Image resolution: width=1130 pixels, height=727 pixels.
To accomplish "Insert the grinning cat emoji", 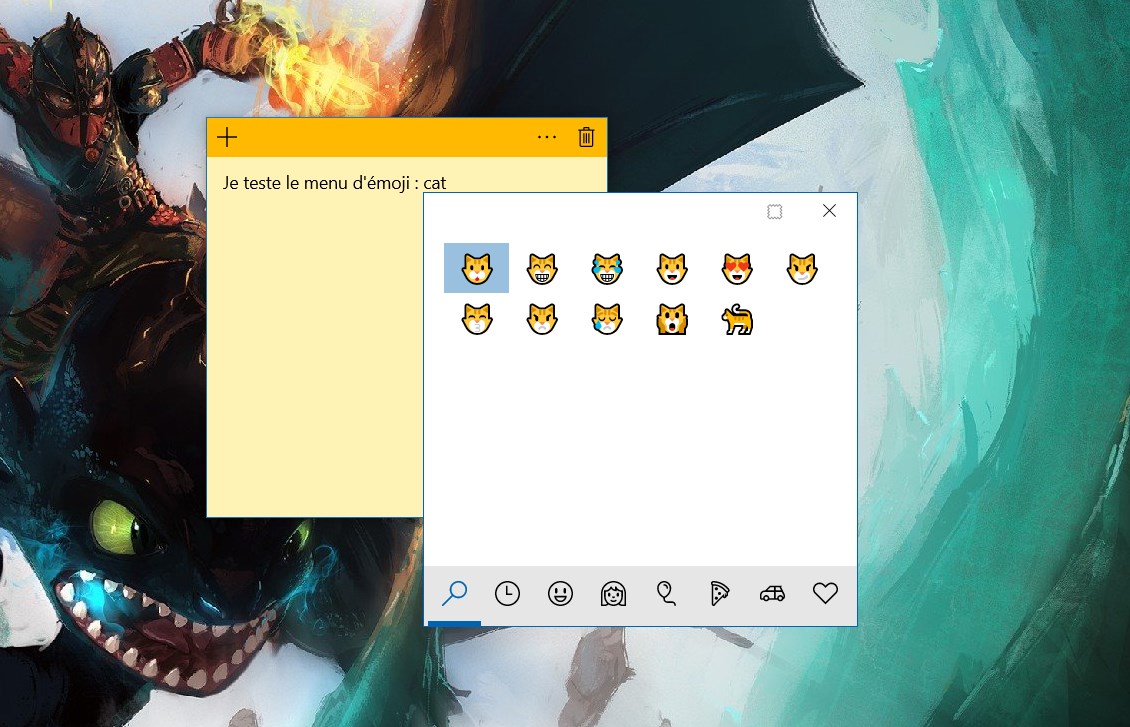I will [541, 268].
